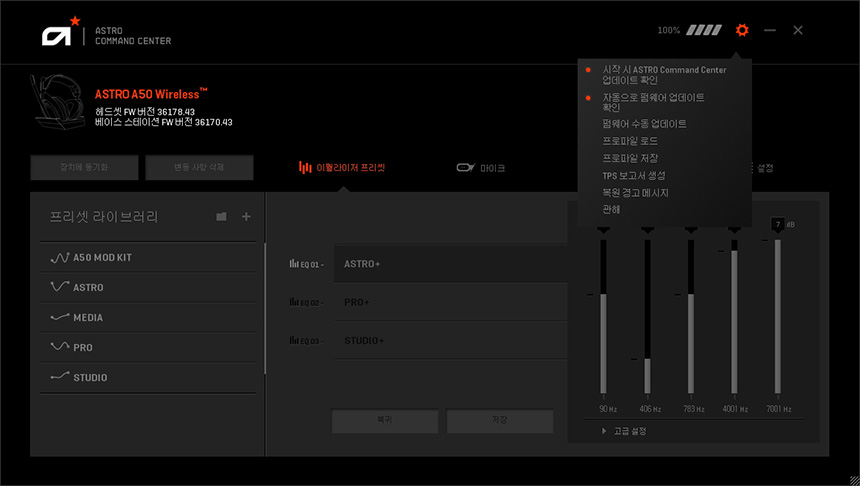Switch to 이퀄라이저 프리셋 tab
Viewport: 860px width, 486px height.
[342, 167]
